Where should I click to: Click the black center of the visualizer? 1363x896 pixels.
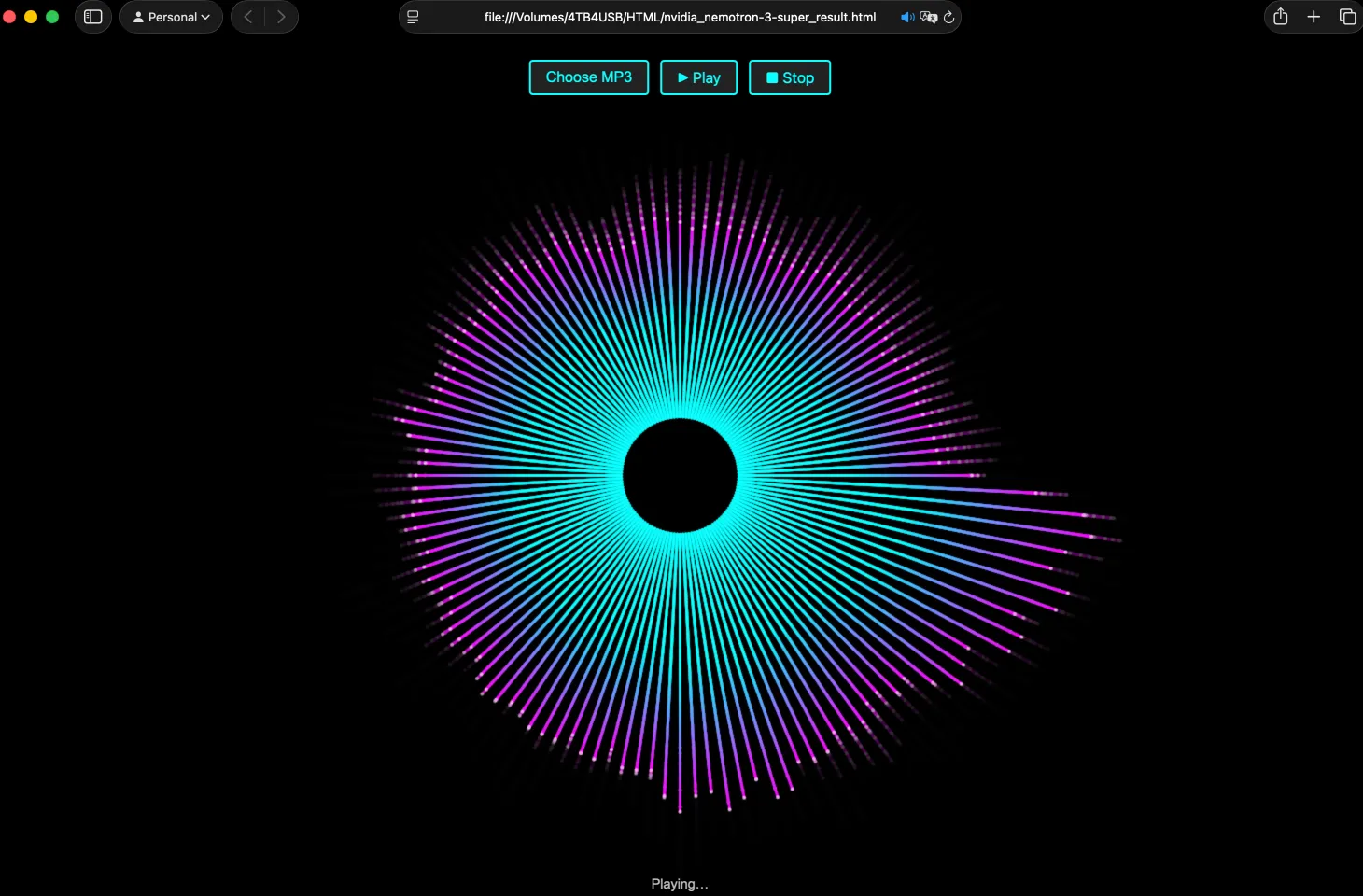point(680,476)
